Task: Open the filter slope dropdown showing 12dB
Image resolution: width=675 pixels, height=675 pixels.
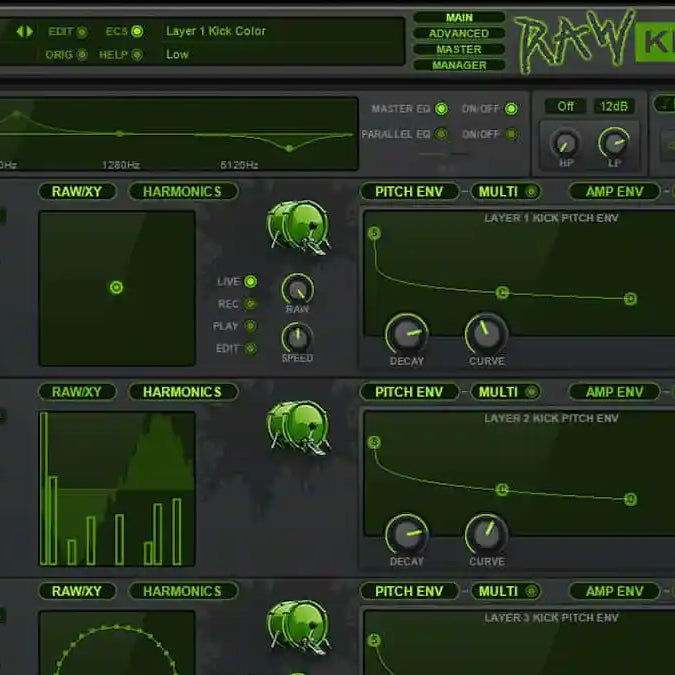Action: point(614,106)
